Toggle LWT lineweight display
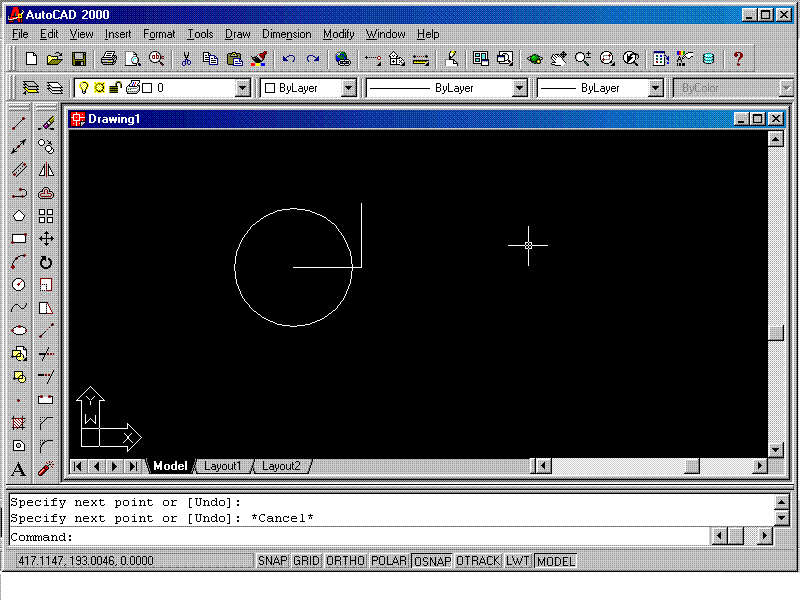 (518, 561)
